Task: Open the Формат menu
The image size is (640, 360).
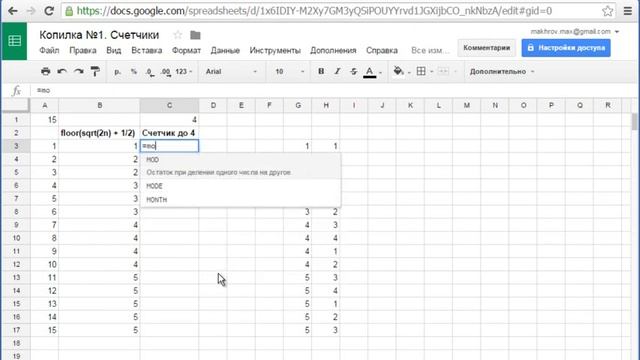Action: [186, 50]
